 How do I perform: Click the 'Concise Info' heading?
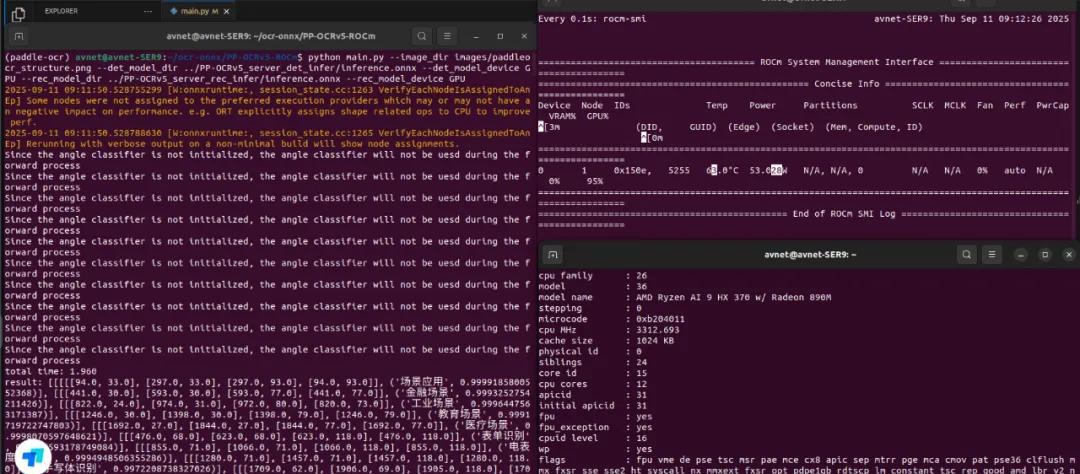[x=847, y=84]
